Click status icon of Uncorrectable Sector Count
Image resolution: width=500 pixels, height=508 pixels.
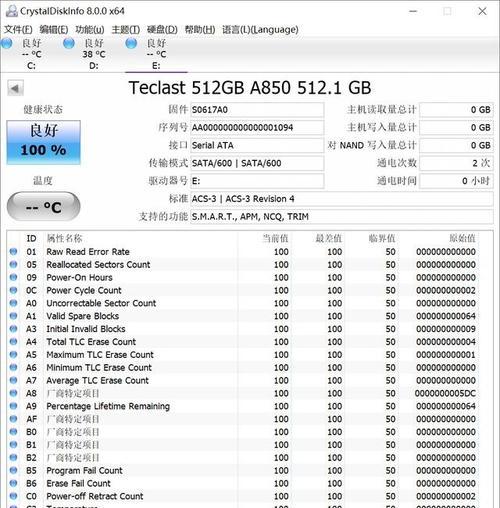(13, 303)
